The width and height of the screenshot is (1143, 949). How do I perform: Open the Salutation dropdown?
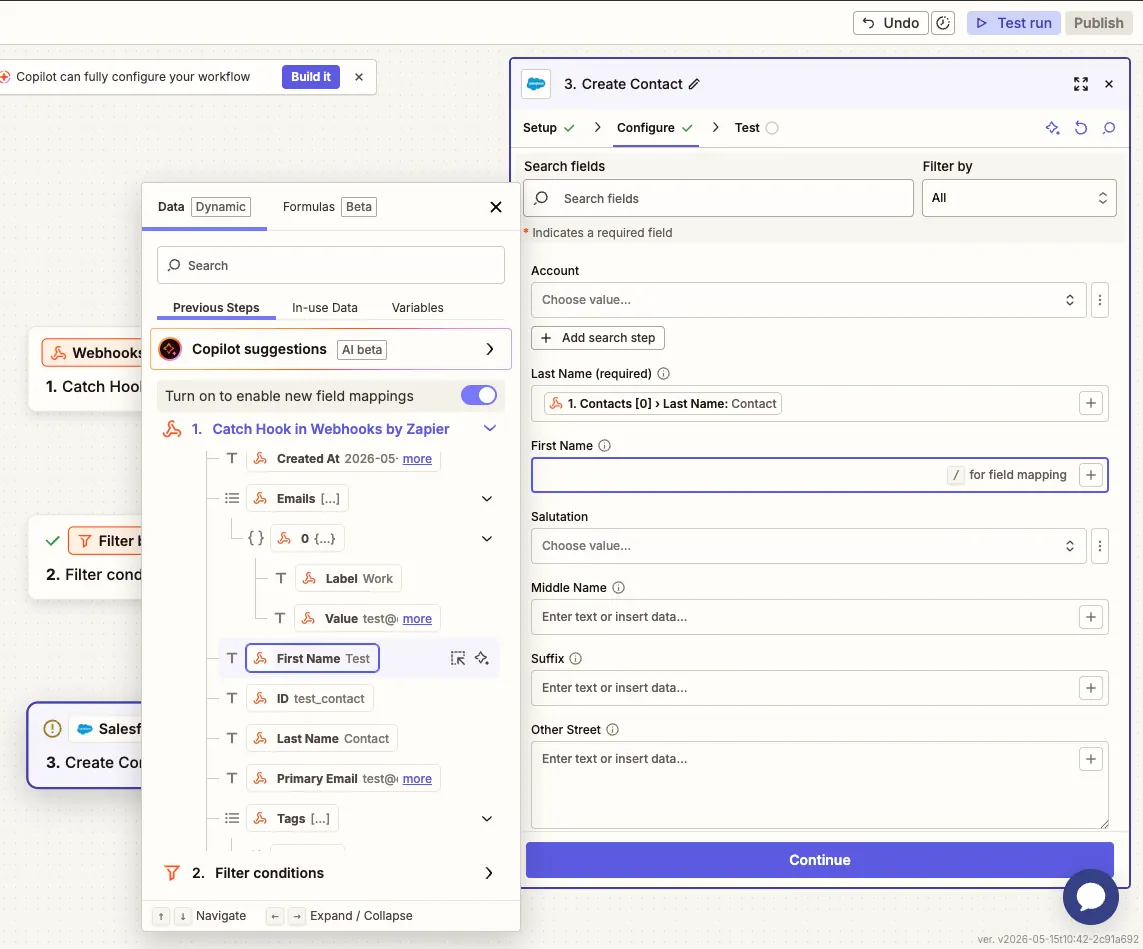click(808, 546)
